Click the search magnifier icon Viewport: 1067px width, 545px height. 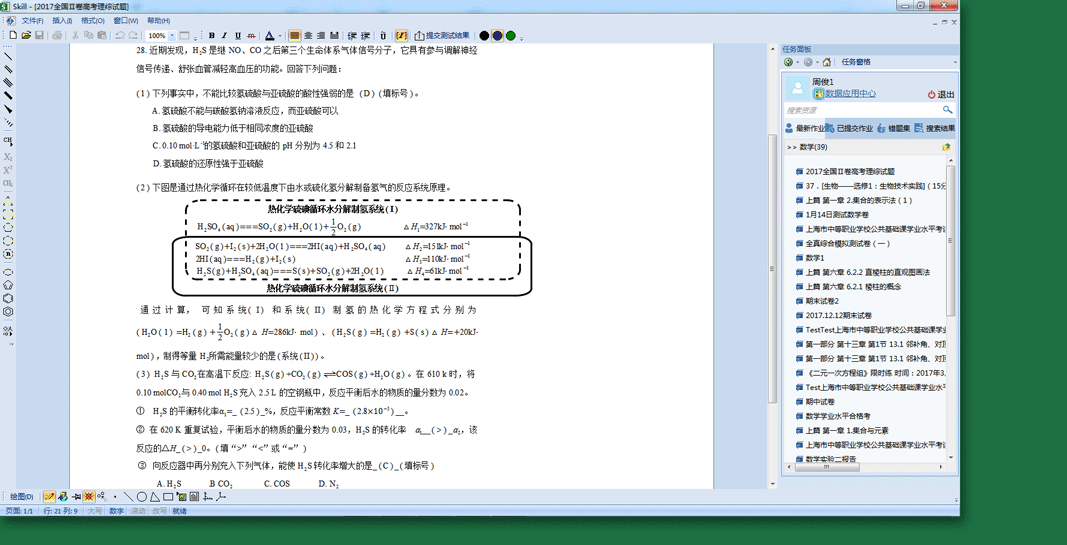click(947, 110)
